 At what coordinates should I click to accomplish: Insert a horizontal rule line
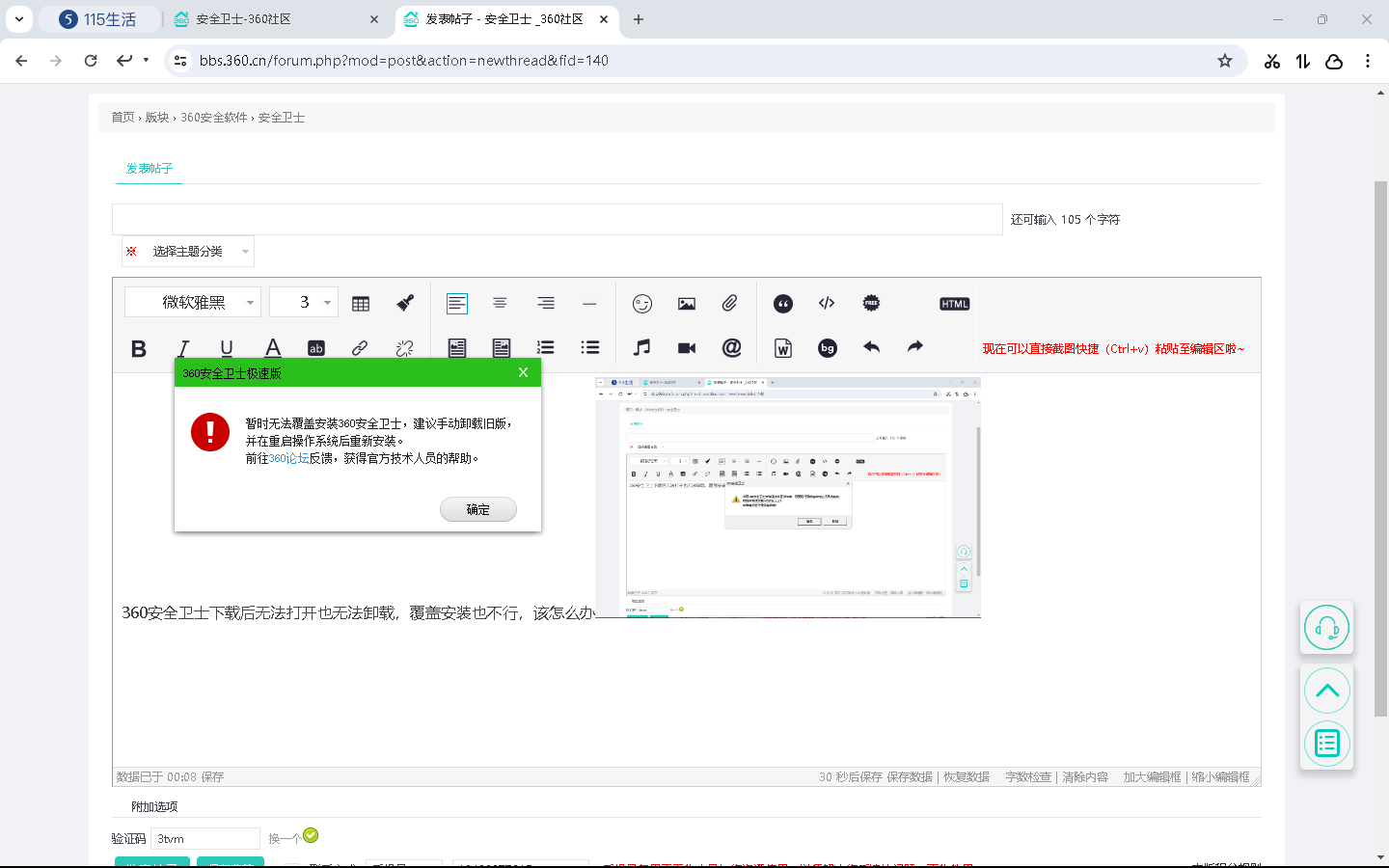589,304
